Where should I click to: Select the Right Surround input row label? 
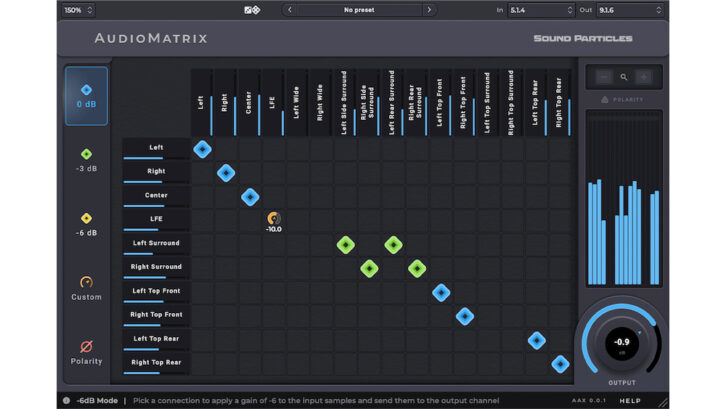156,267
